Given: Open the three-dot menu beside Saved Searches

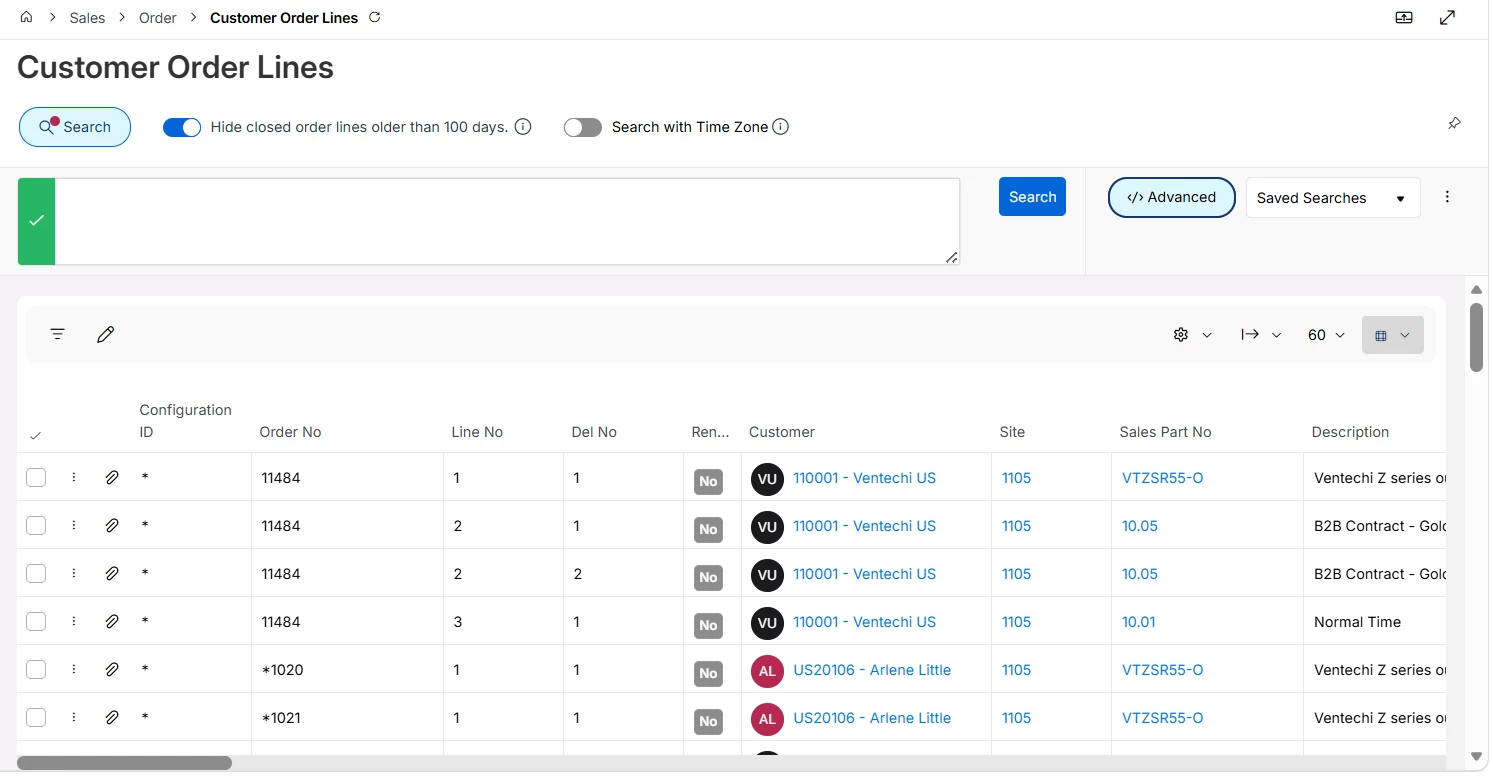Looking at the screenshot, I should tap(1447, 197).
